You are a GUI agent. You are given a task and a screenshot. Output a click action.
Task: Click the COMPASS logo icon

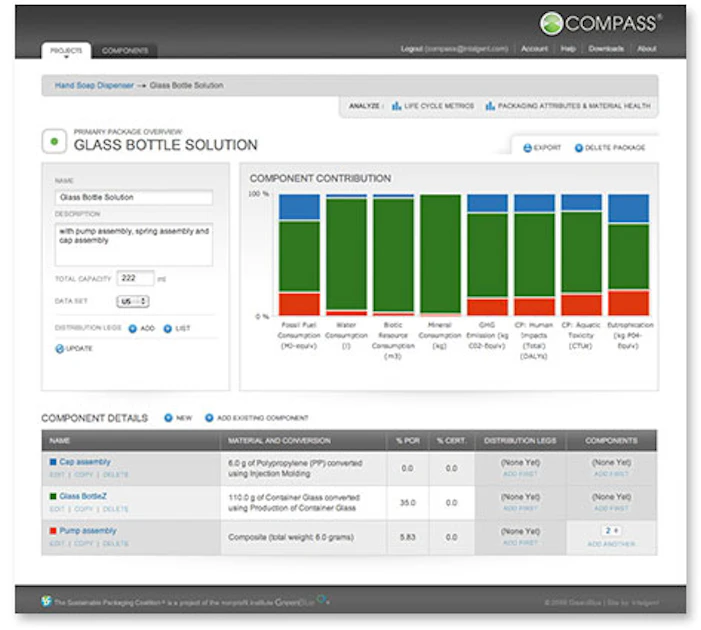coord(551,23)
